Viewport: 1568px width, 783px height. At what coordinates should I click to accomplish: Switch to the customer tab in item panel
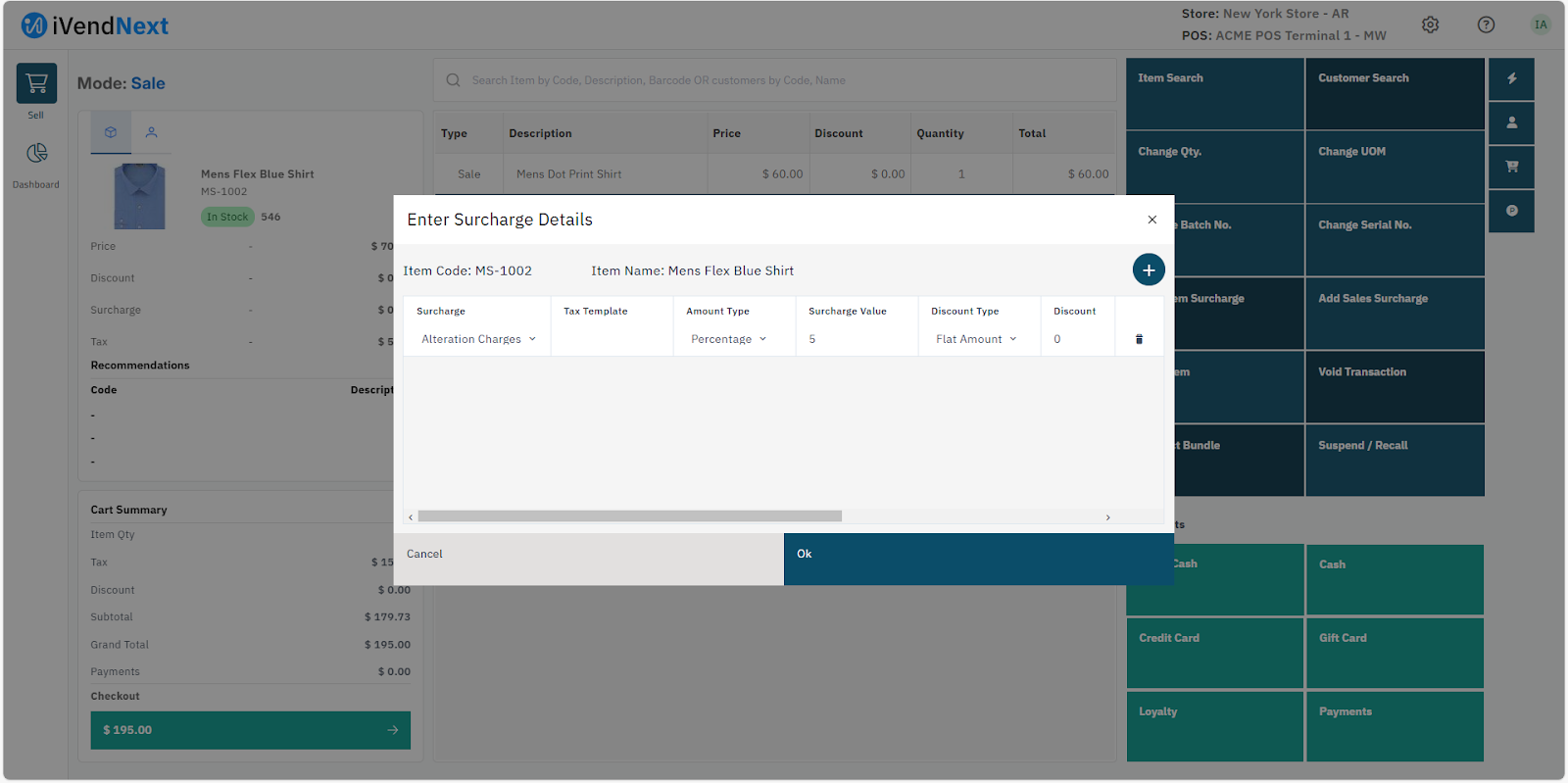point(151,132)
